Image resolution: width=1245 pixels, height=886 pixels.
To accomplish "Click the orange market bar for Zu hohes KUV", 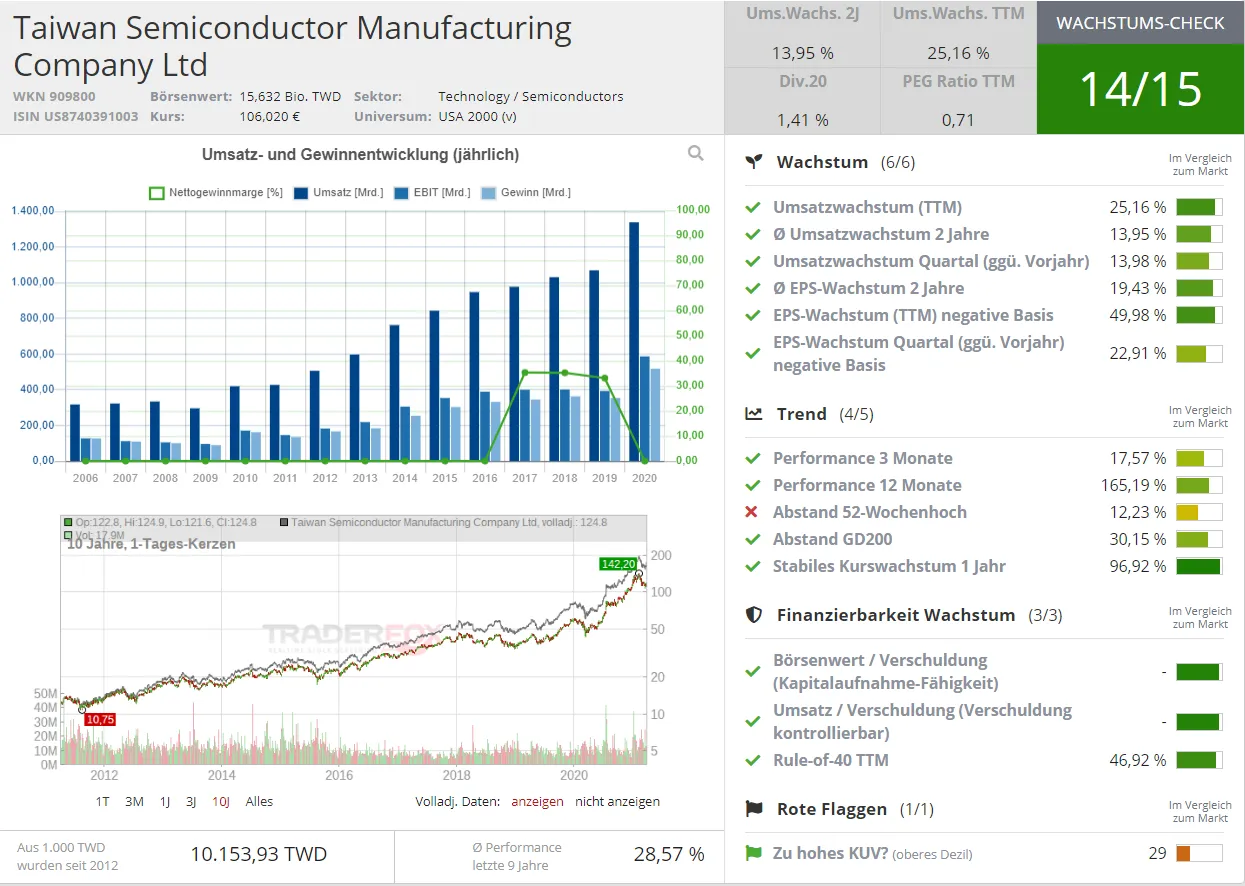I will (1199, 854).
